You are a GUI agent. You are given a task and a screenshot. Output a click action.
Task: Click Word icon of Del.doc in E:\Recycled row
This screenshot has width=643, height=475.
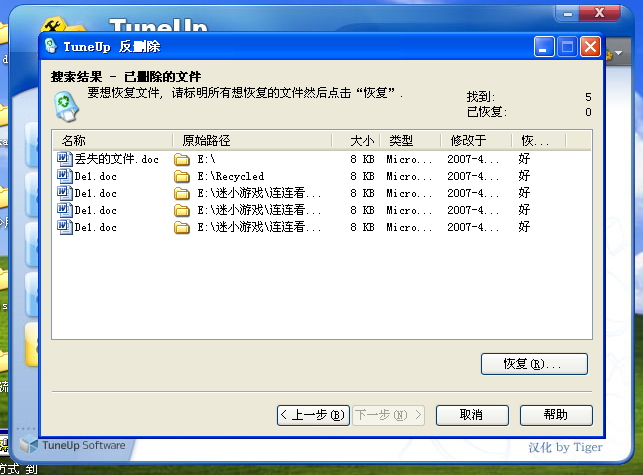64,176
